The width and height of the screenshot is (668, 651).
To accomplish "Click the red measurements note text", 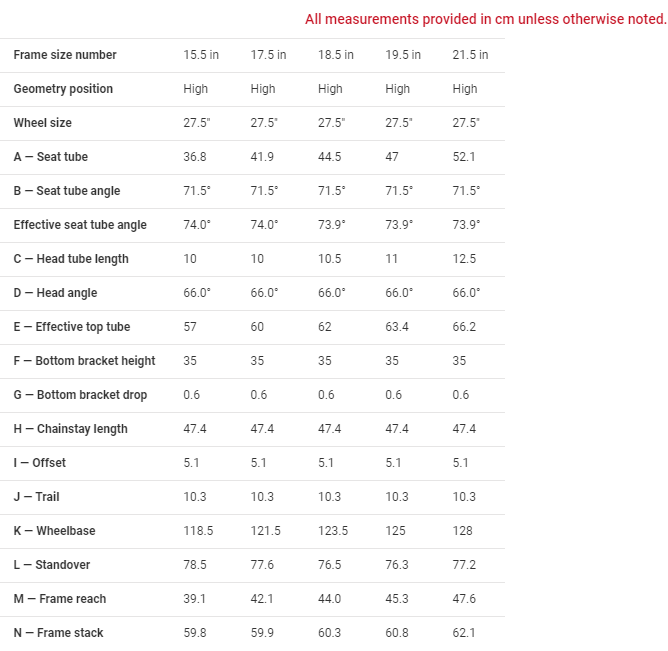I will tap(485, 19).
